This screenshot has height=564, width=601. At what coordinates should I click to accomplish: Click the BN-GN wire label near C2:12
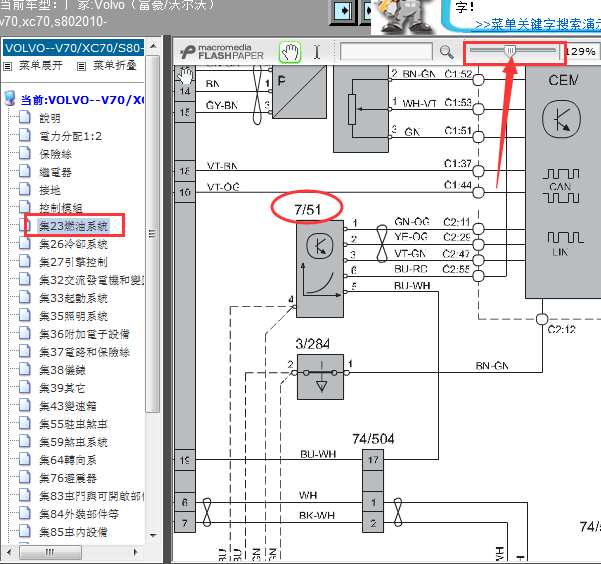coord(492,366)
